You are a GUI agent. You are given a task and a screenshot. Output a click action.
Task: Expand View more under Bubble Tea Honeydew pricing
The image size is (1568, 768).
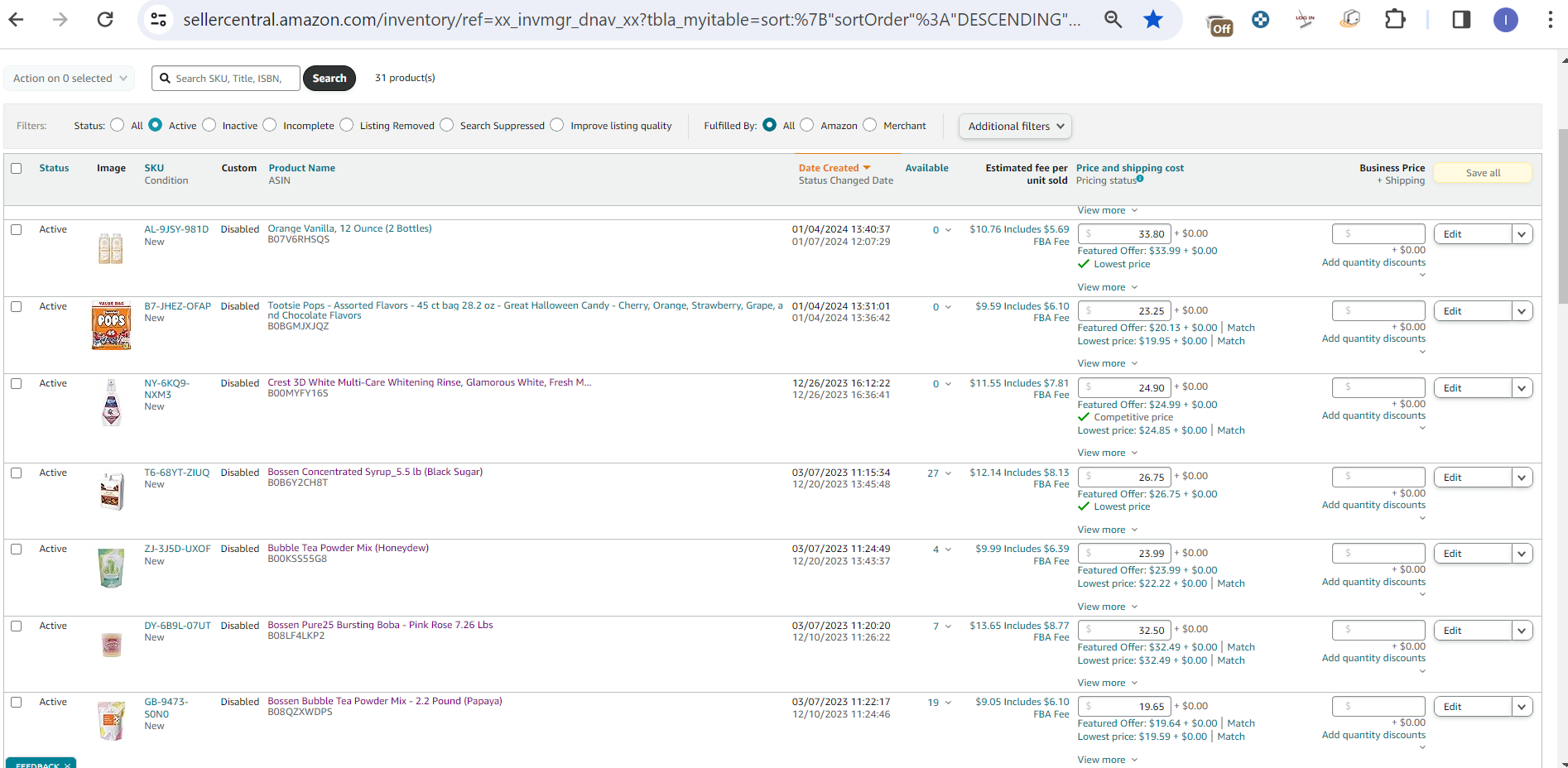(x=1108, y=607)
